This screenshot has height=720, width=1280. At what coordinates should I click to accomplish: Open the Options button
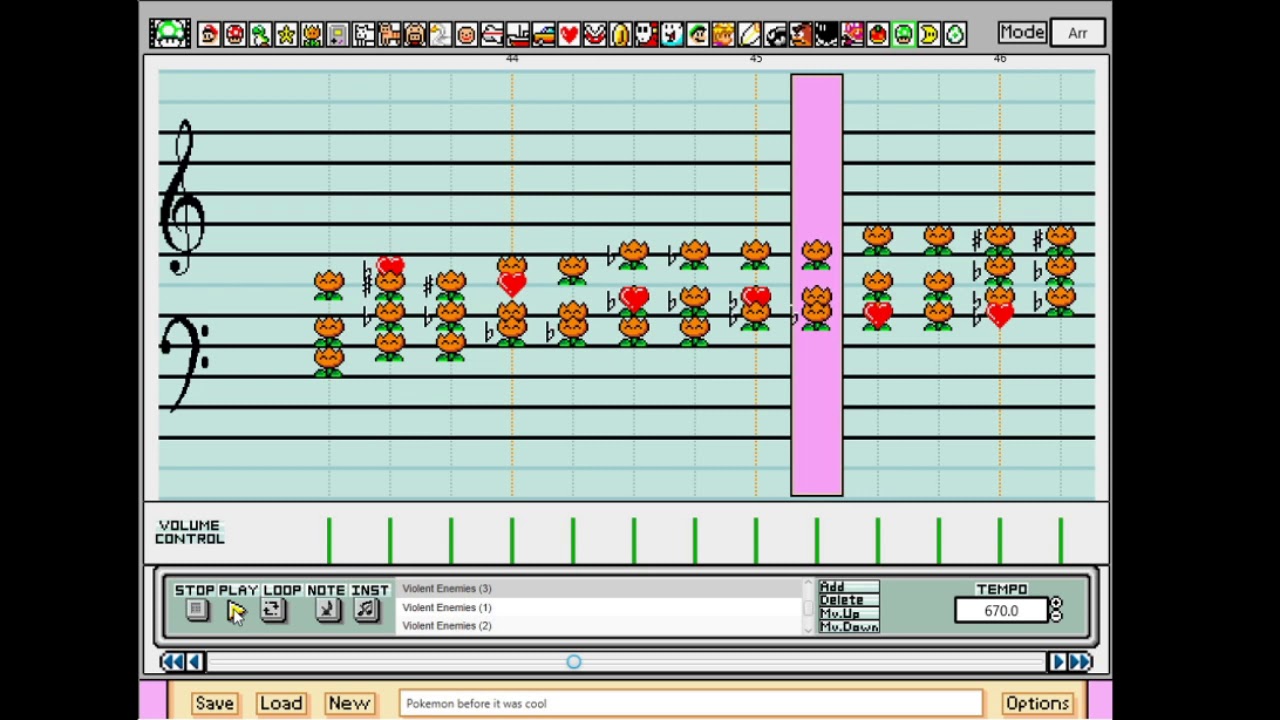[x=1037, y=703]
